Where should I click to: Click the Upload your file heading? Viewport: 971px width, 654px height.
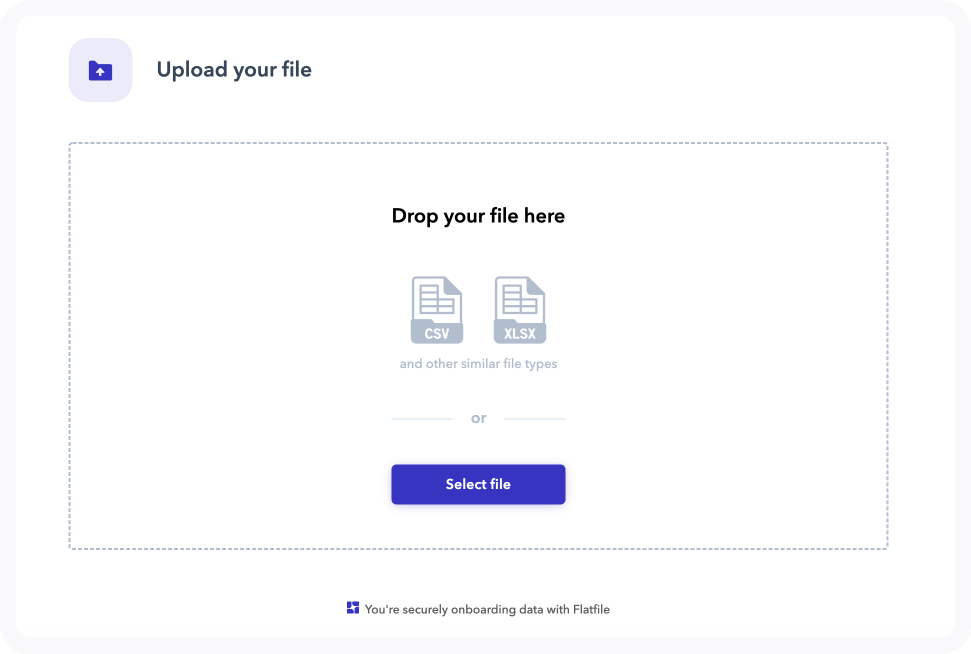coord(234,69)
